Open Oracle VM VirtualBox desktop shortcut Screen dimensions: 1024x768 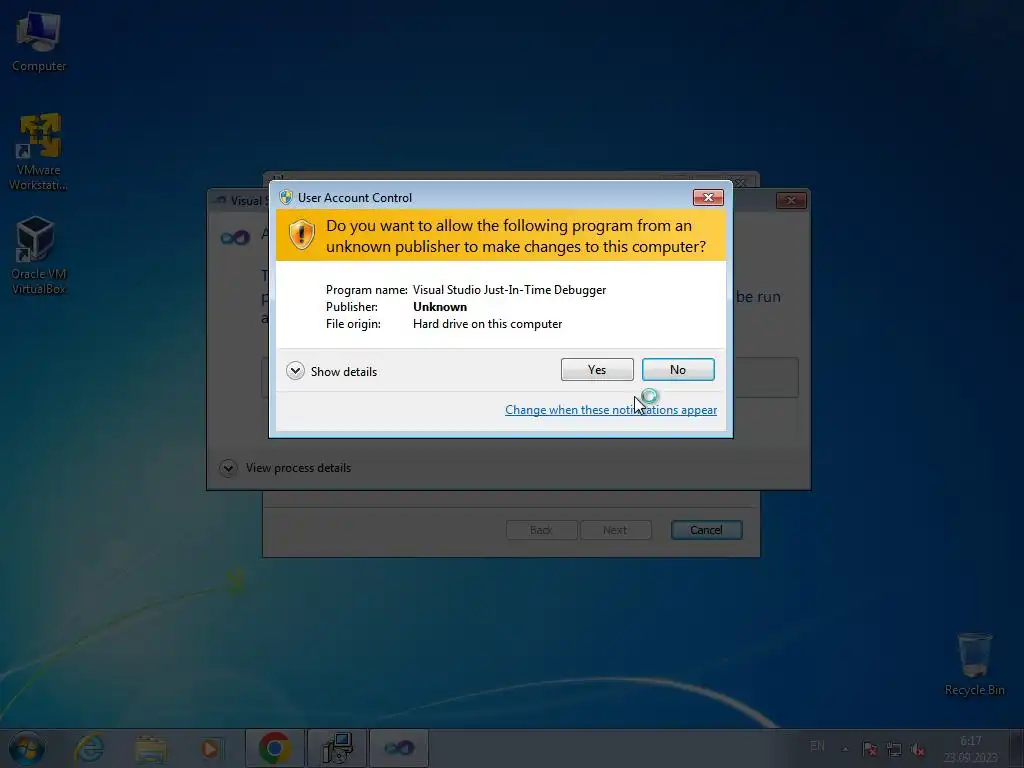(x=39, y=256)
